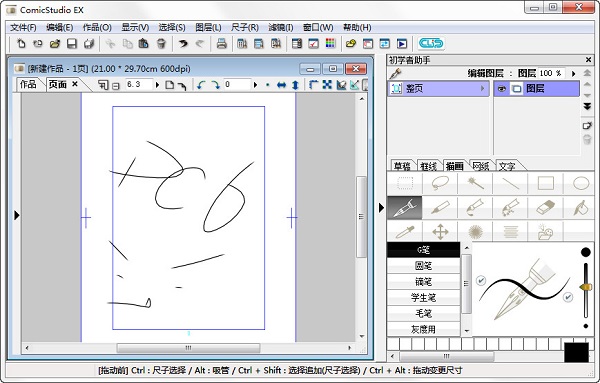
Task: Open the 图层(L) menu
Action: [208, 28]
